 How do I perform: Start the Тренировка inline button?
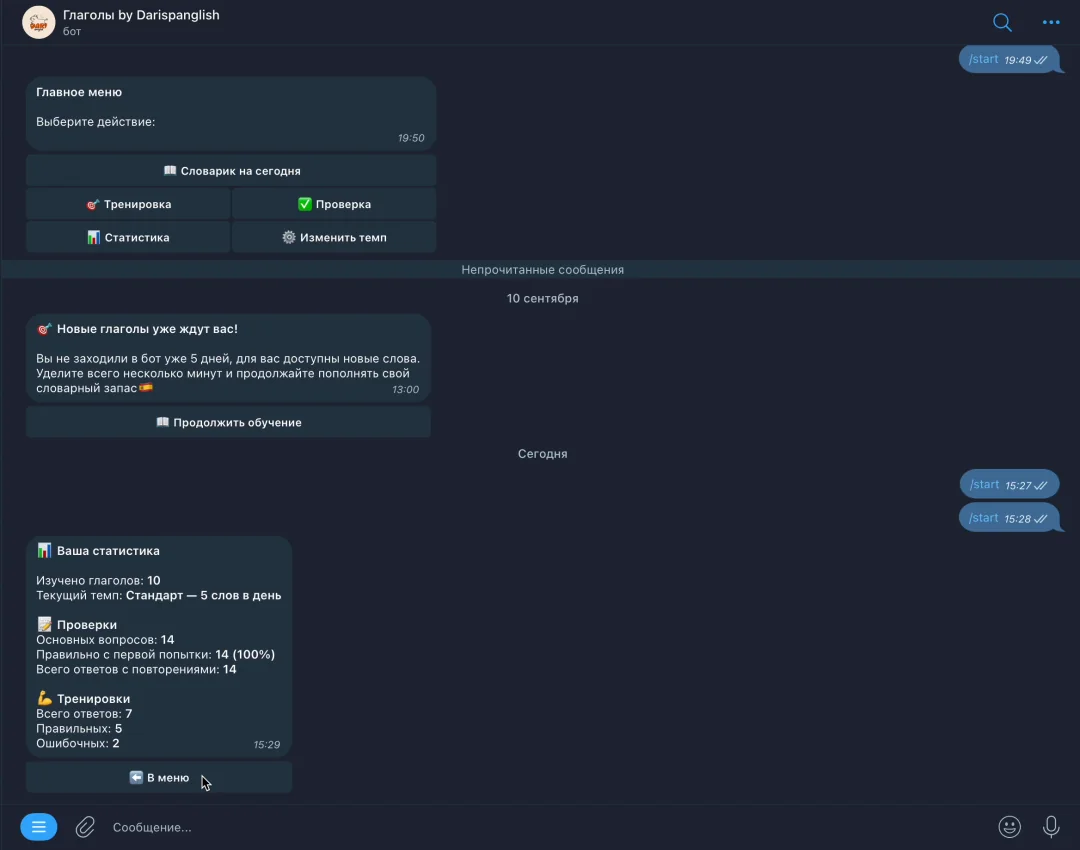coord(128,204)
